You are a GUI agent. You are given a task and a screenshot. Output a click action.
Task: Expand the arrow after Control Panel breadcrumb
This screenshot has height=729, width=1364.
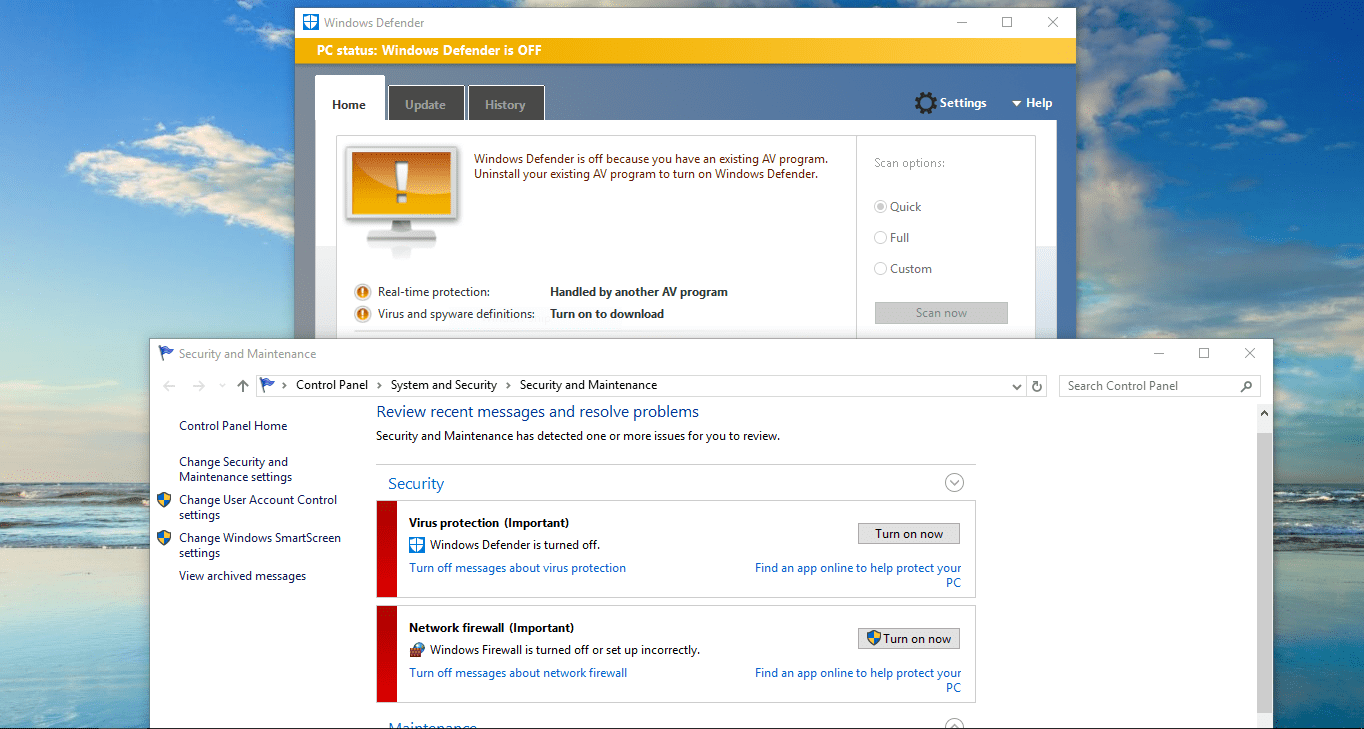(x=378, y=385)
